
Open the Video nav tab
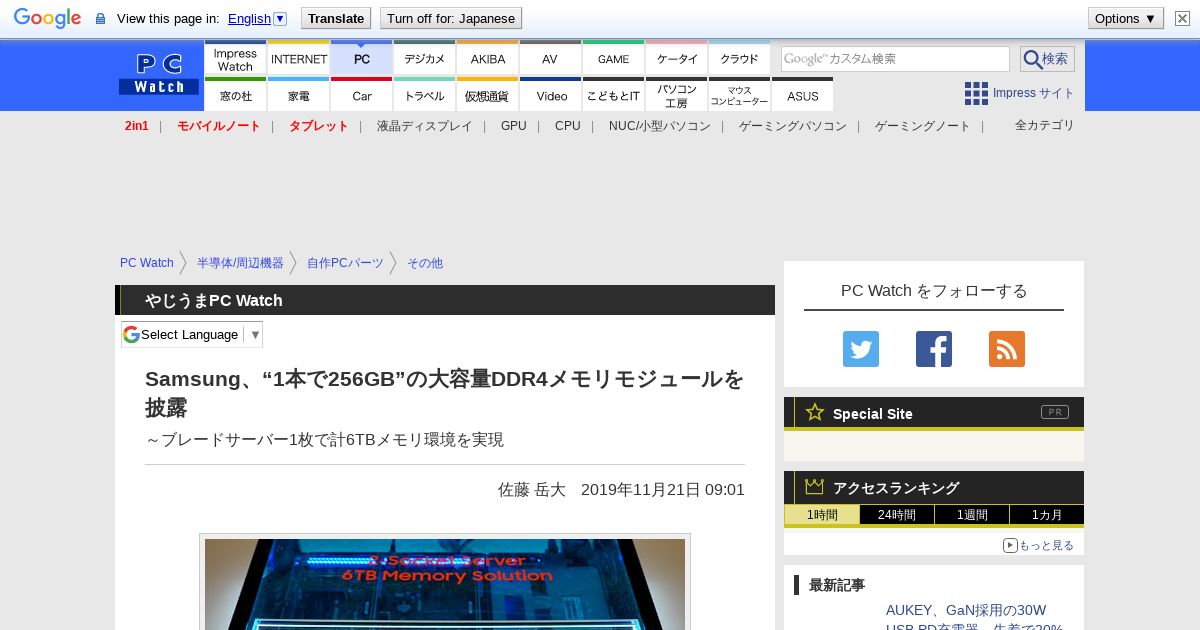click(551, 95)
